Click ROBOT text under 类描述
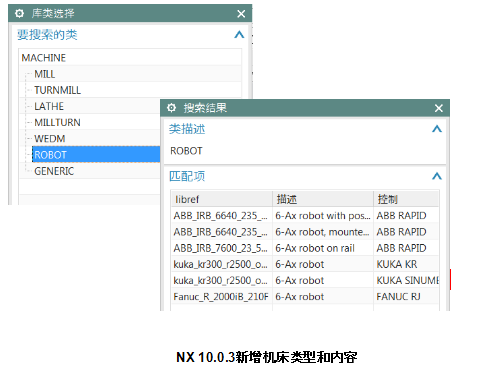 click(x=186, y=151)
